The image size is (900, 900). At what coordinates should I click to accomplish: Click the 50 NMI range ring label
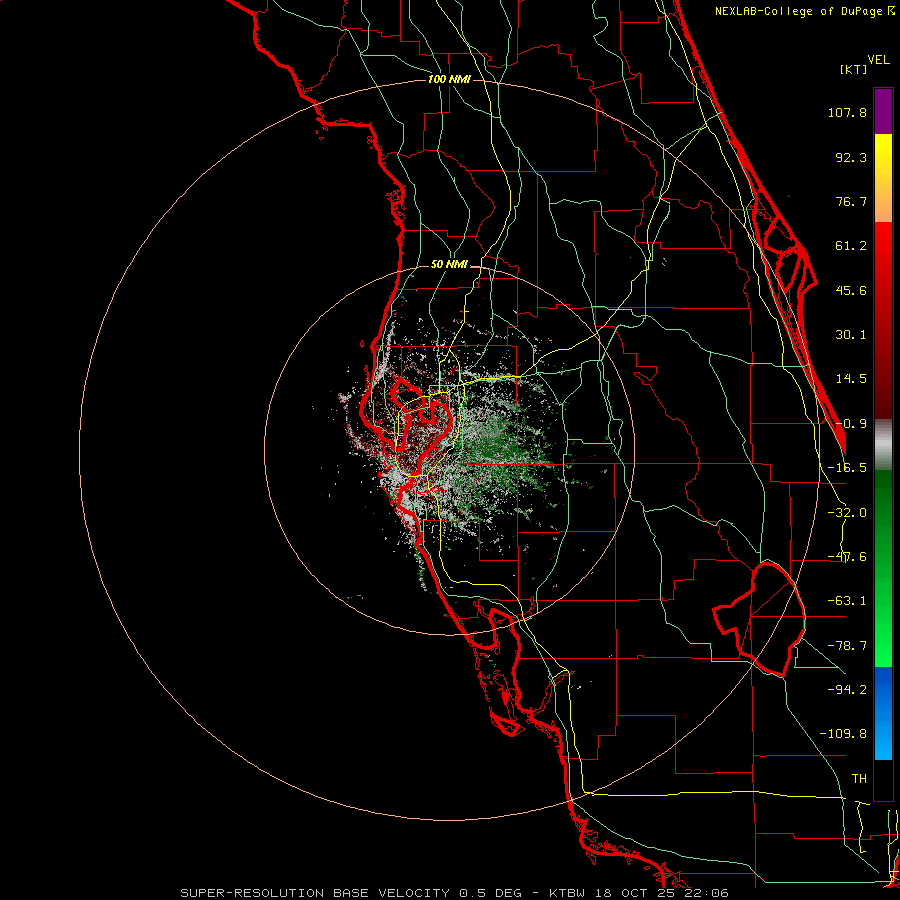(449, 265)
